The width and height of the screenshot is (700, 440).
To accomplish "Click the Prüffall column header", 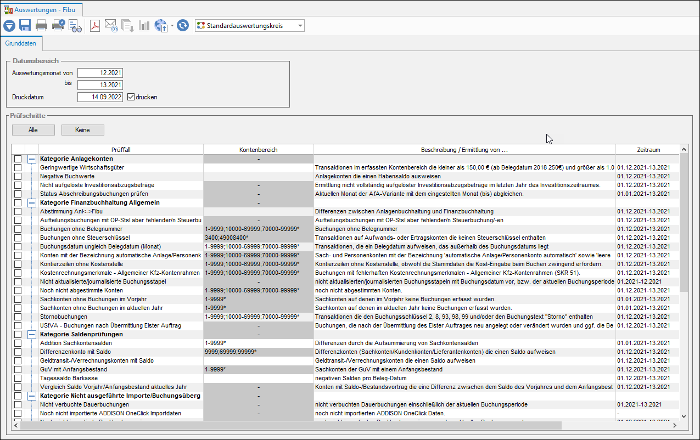I will tap(121, 149).
